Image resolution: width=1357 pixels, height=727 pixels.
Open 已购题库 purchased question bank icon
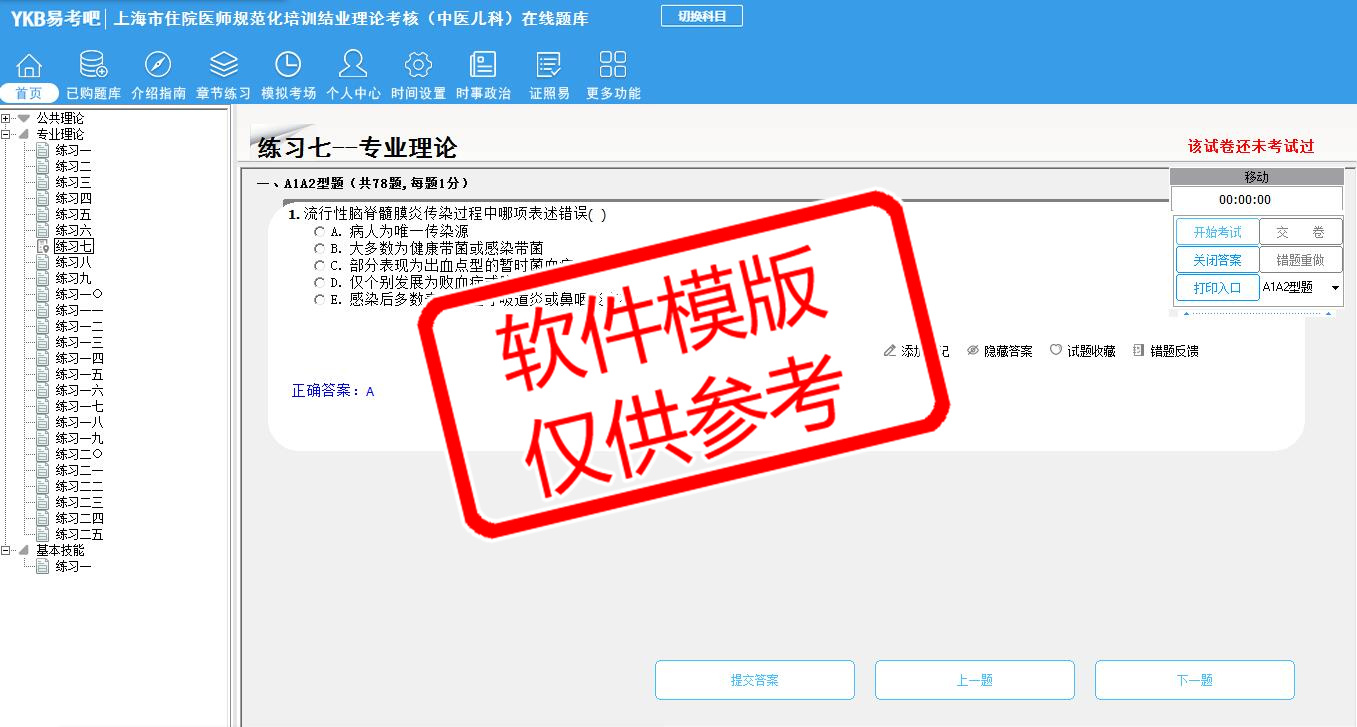point(93,65)
